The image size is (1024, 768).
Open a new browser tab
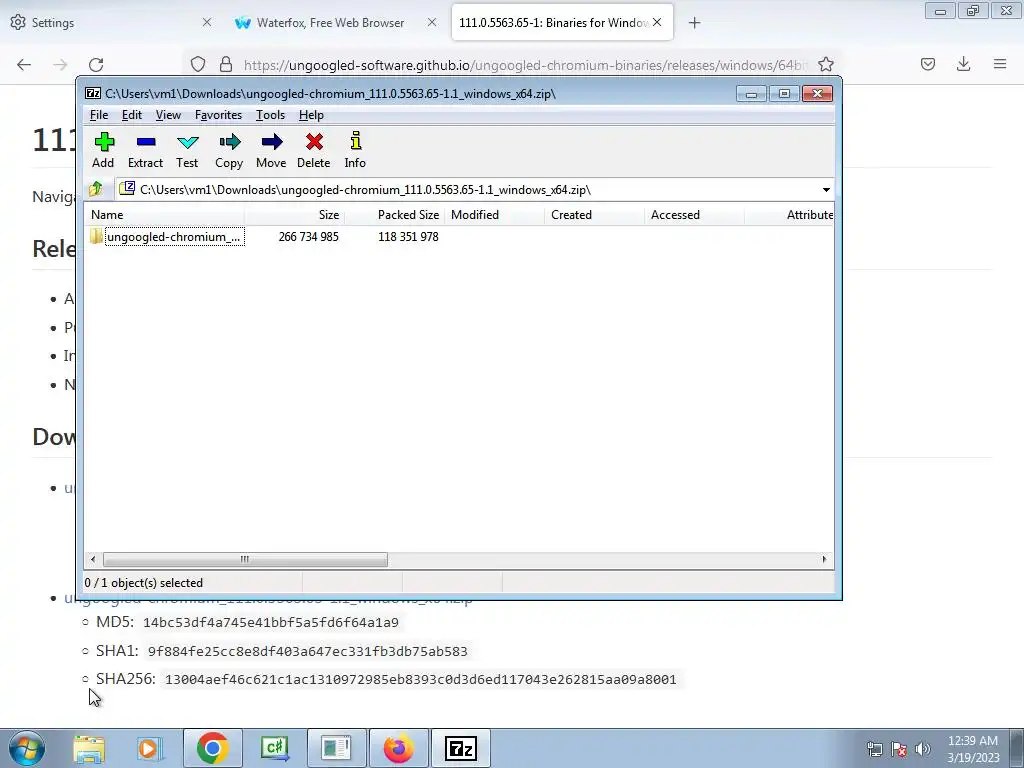click(694, 23)
